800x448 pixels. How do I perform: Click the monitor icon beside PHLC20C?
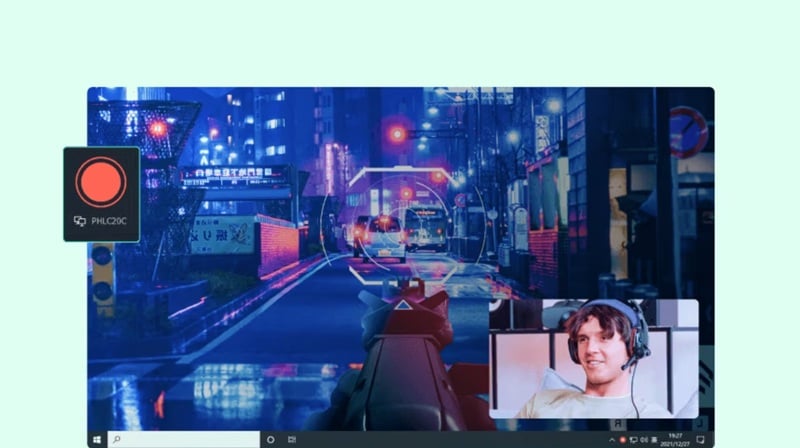[x=80, y=221]
